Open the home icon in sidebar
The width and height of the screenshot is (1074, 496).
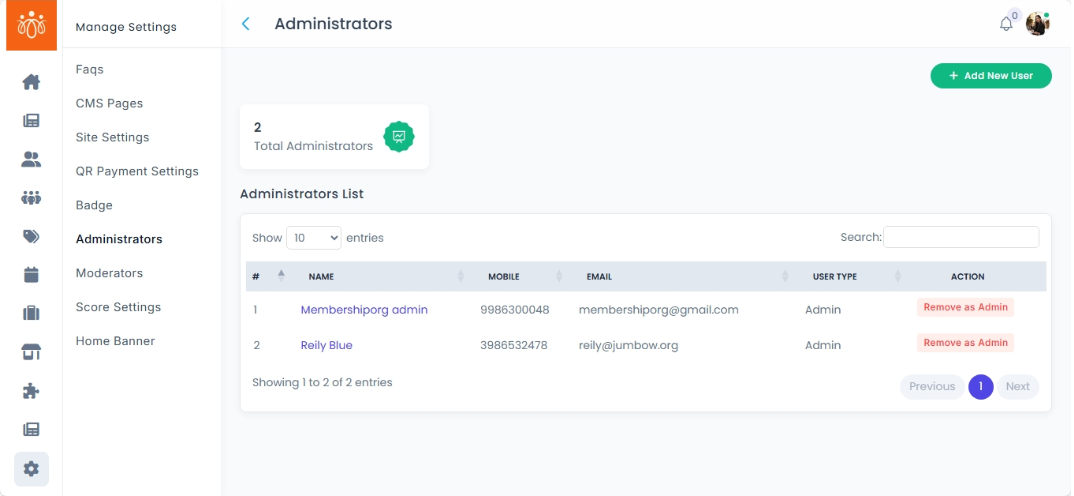(x=31, y=82)
